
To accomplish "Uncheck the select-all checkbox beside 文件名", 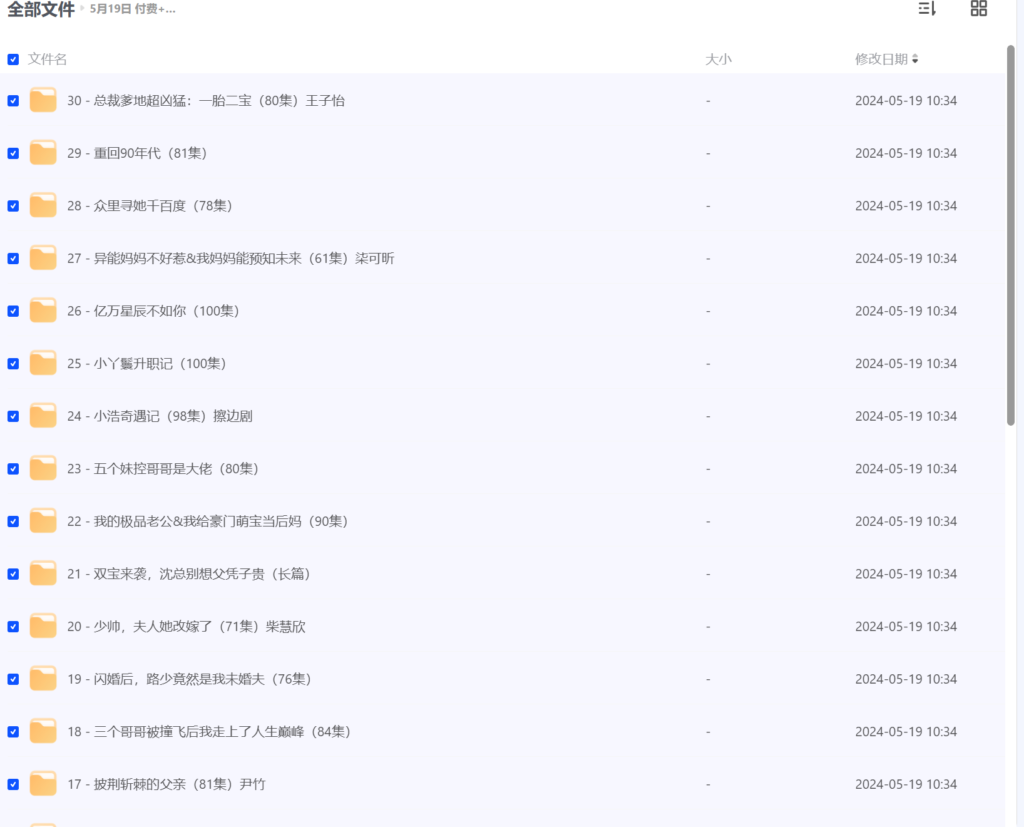I will point(13,59).
